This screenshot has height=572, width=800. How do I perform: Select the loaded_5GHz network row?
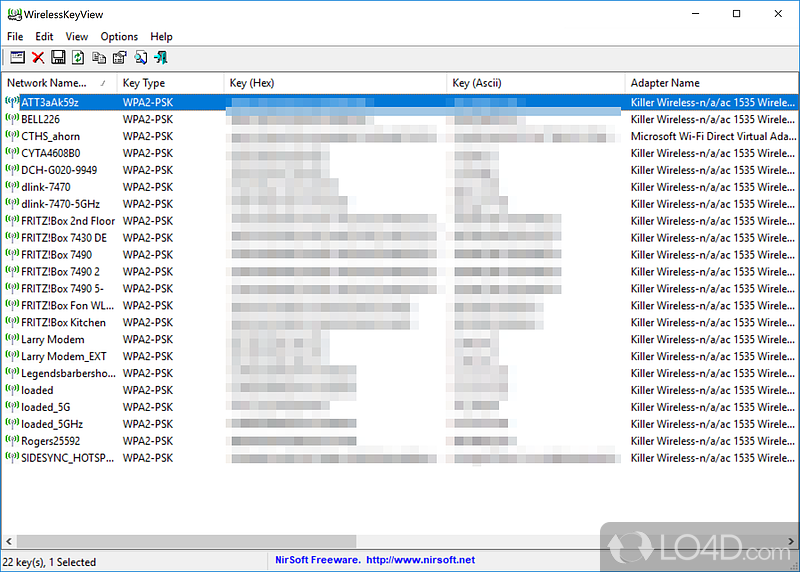click(400, 424)
